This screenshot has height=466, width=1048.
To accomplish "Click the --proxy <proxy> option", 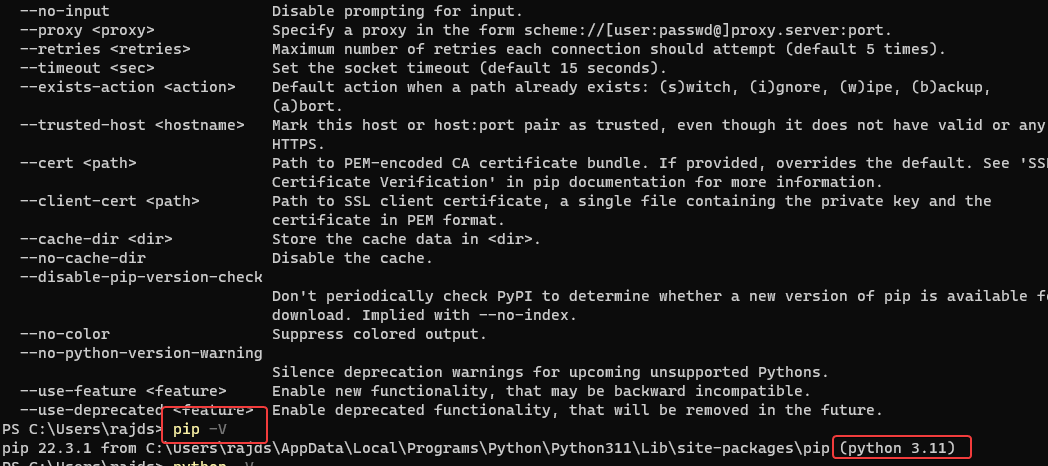I will (86, 31).
